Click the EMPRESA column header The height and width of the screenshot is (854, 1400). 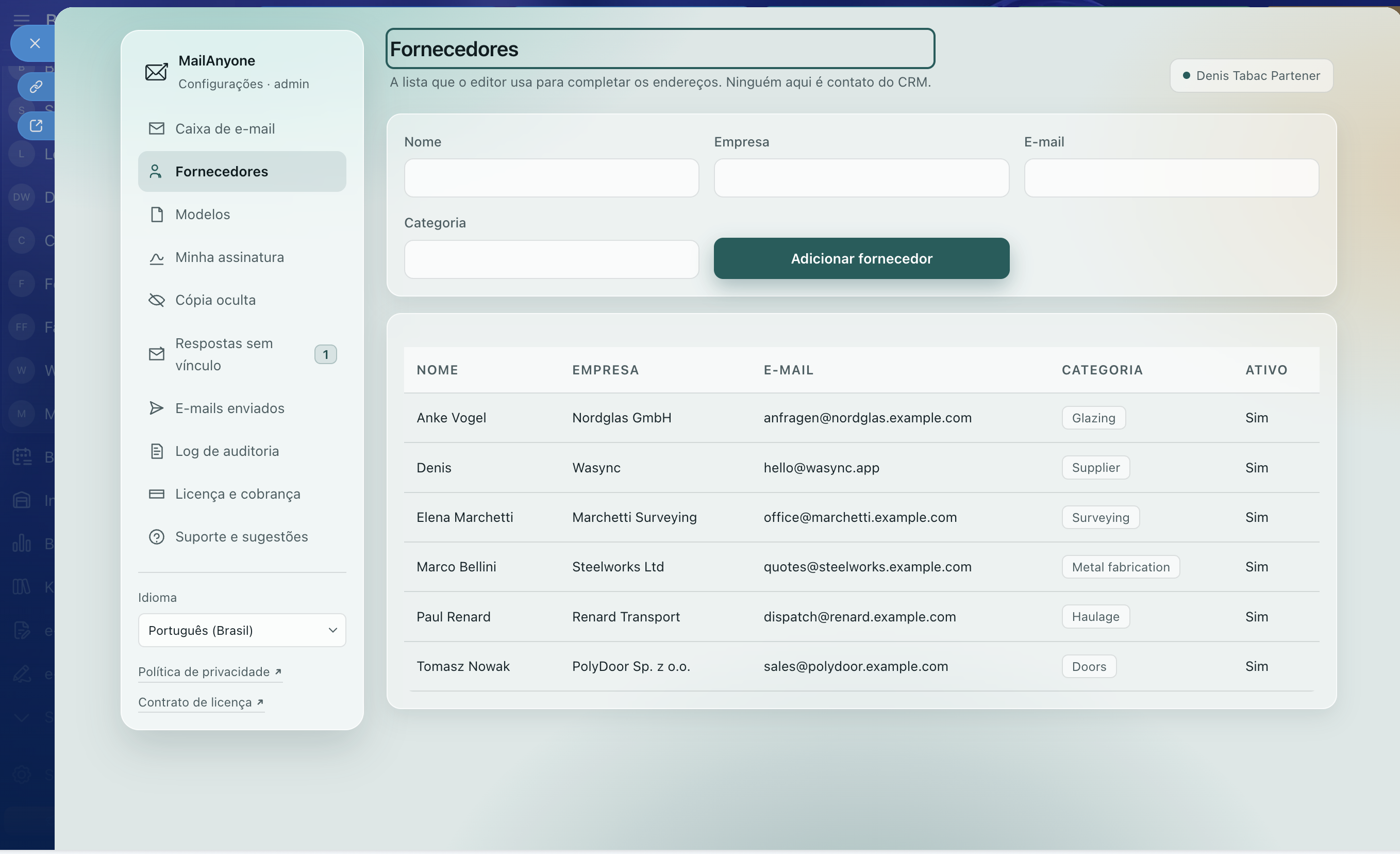pos(605,370)
